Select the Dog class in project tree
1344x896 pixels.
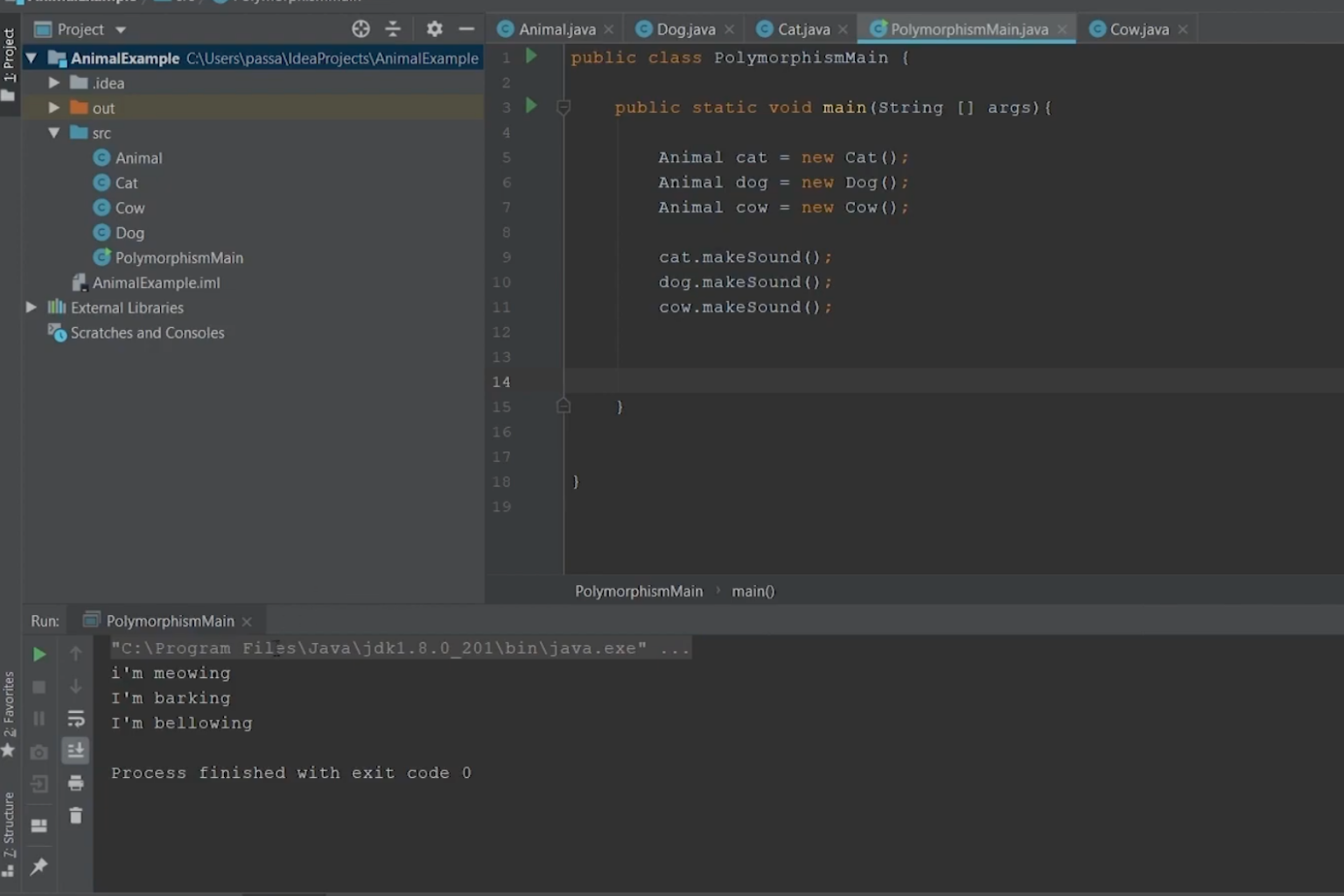[x=129, y=233]
